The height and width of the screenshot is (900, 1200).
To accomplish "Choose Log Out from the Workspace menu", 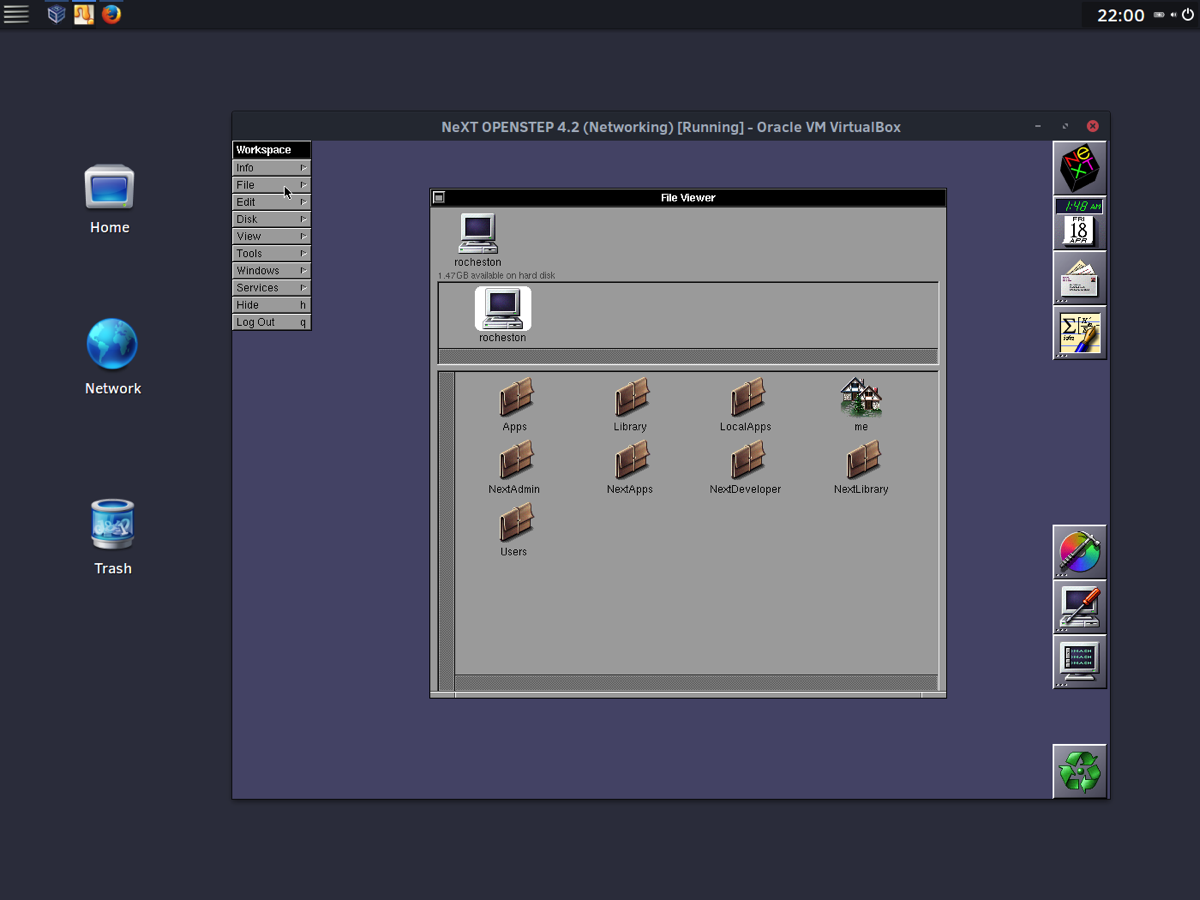I will 272,322.
